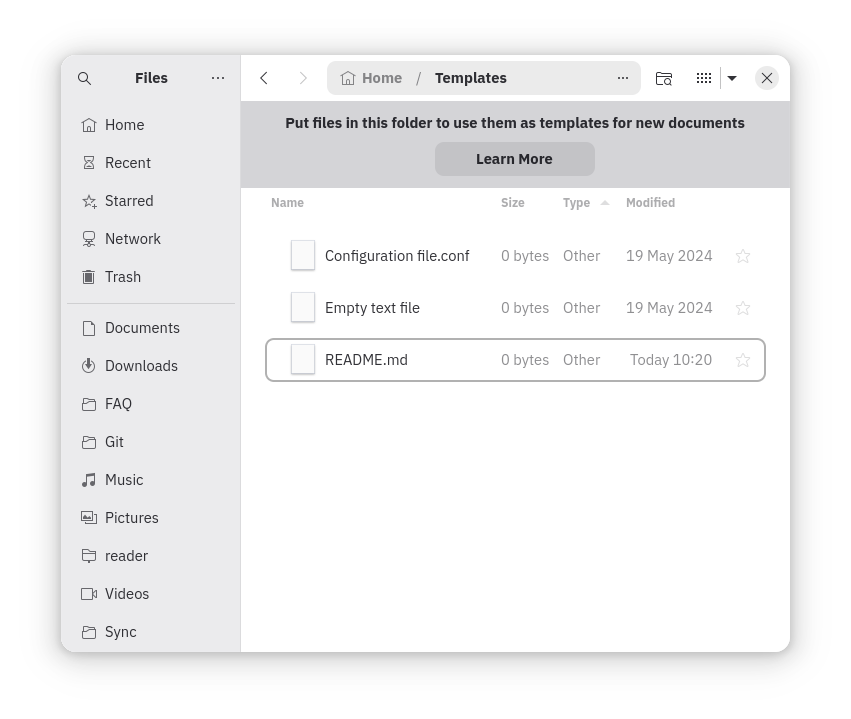The image size is (851, 719).
Task: Click the Configuration file.conf file icon
Action: (303, 256)
